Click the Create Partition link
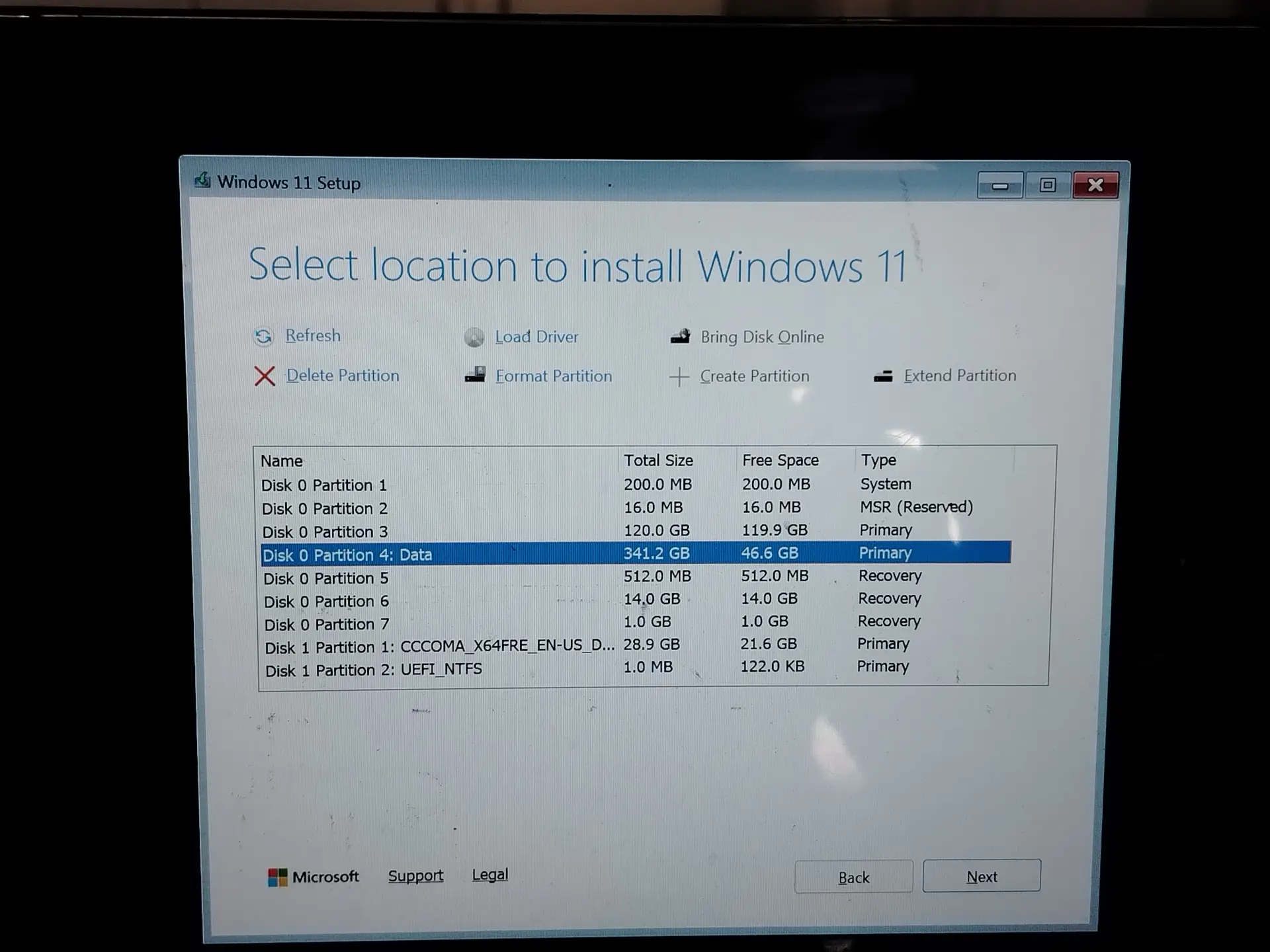 (755, 376)
